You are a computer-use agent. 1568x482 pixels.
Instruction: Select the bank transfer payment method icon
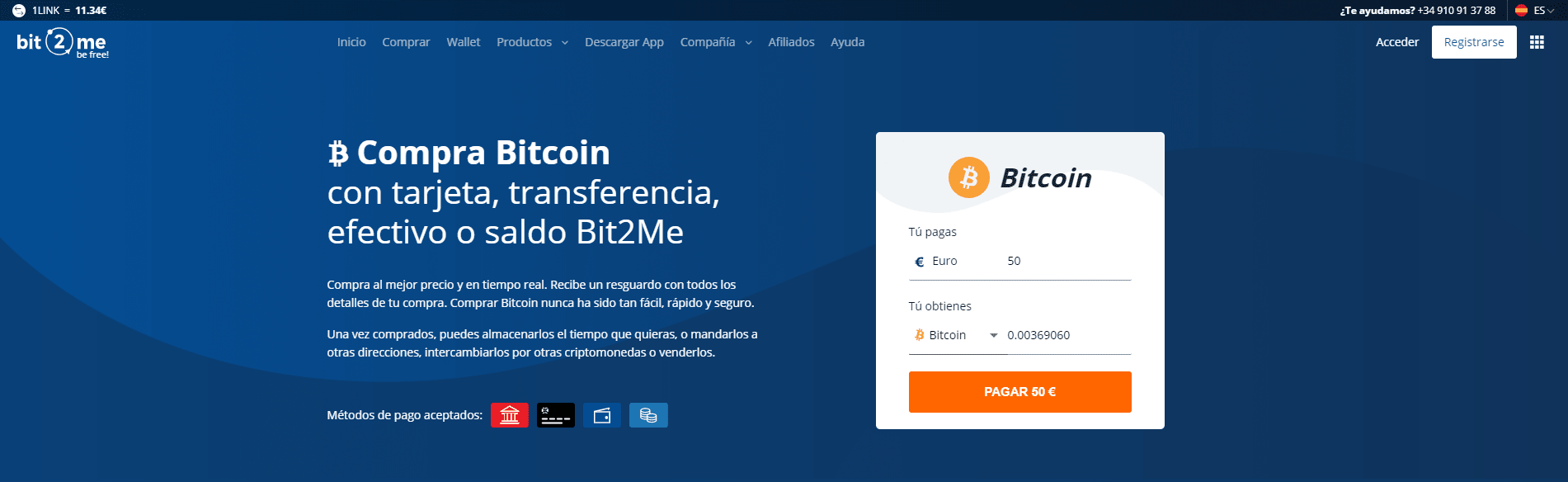(x=510, y=415)
